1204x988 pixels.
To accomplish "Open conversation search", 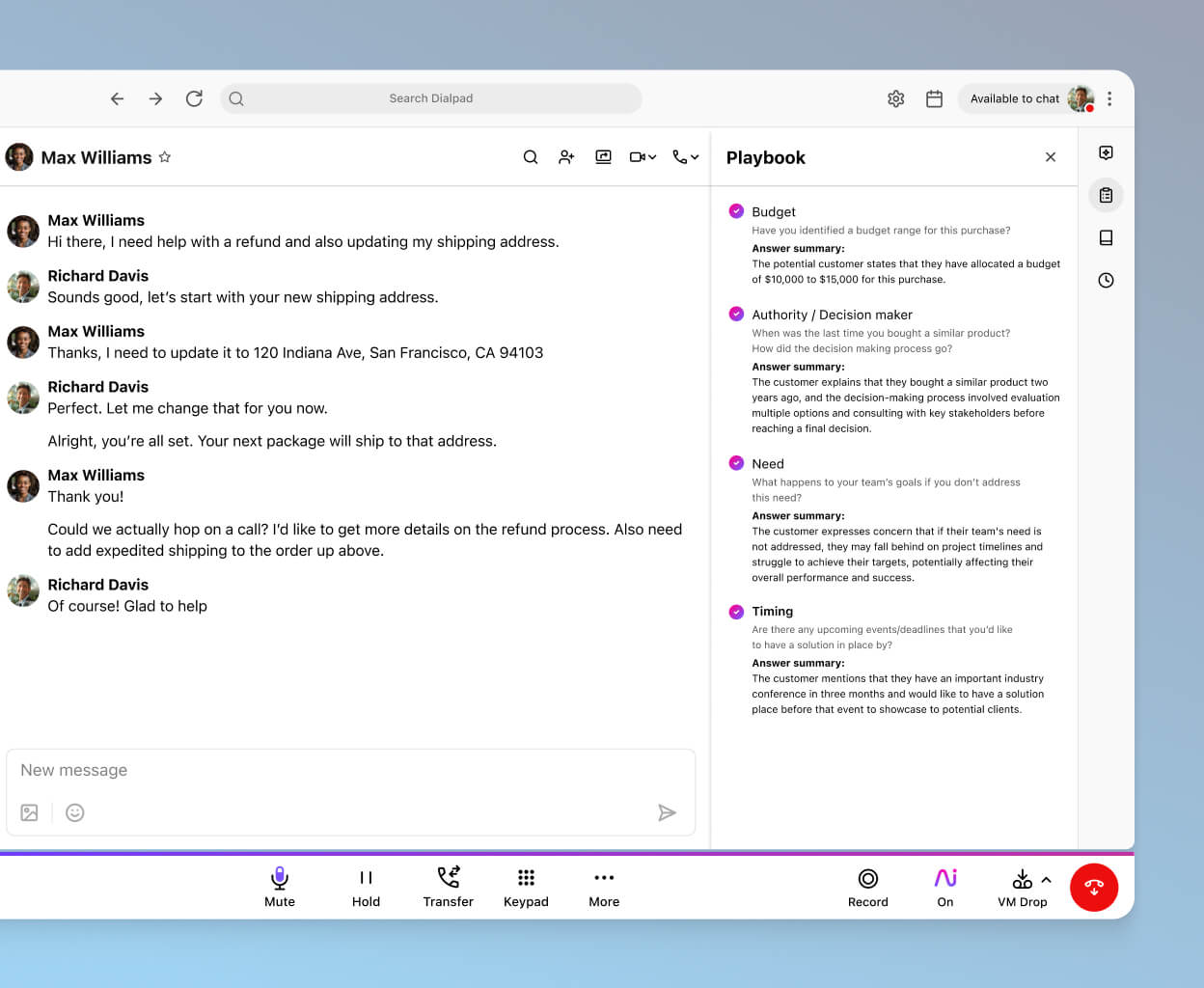I will (531, 156).
